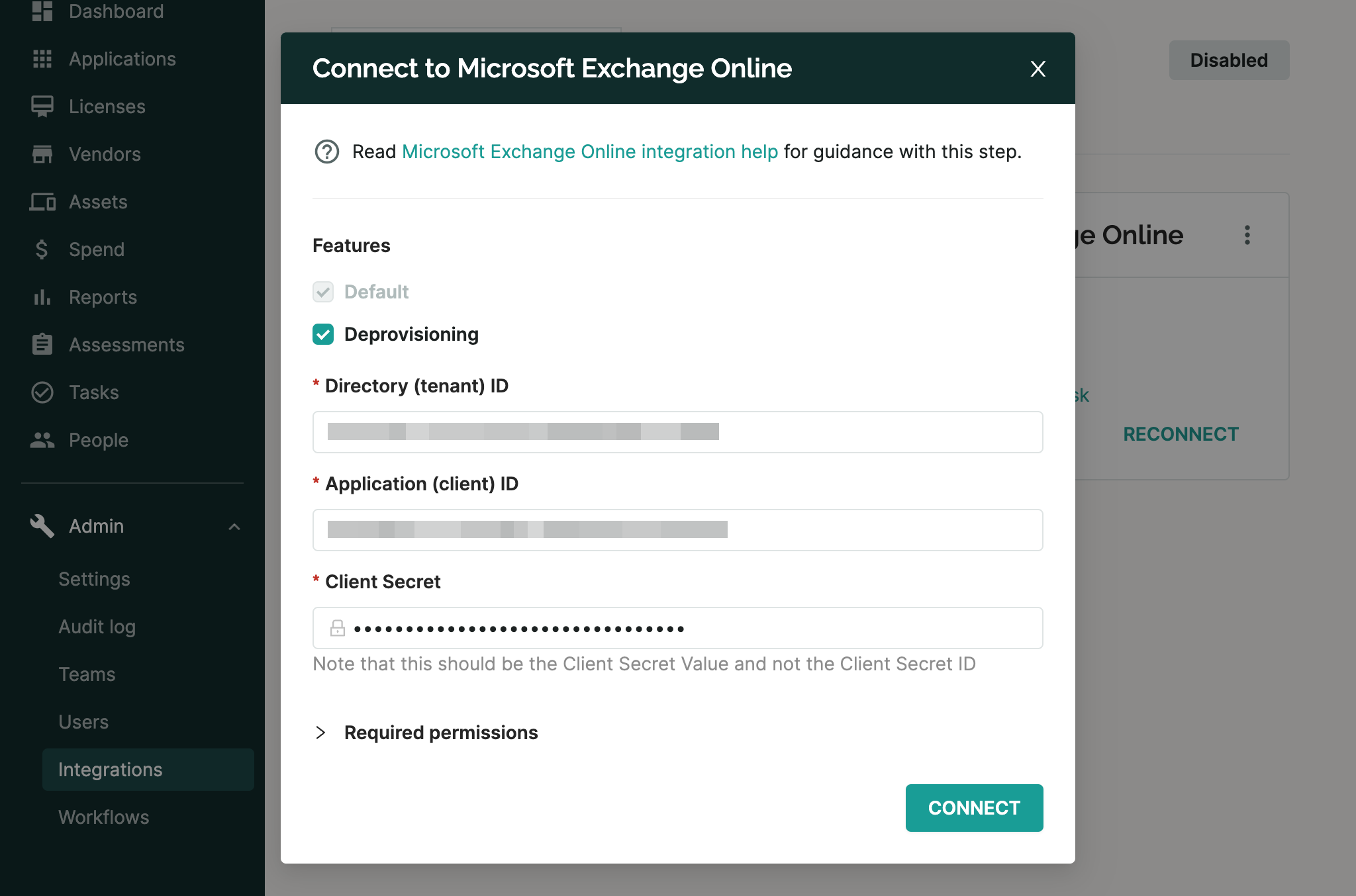Click the People group icon
Viewport: 1356px width, 896px height.
(42, 440)
